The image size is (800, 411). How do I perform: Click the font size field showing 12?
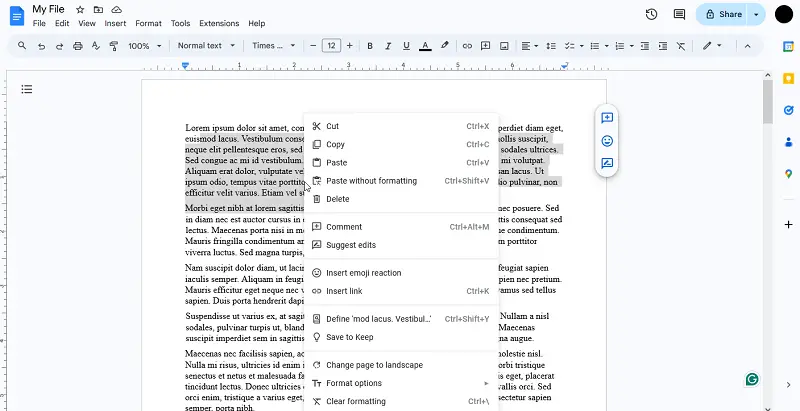click(331, 46)
